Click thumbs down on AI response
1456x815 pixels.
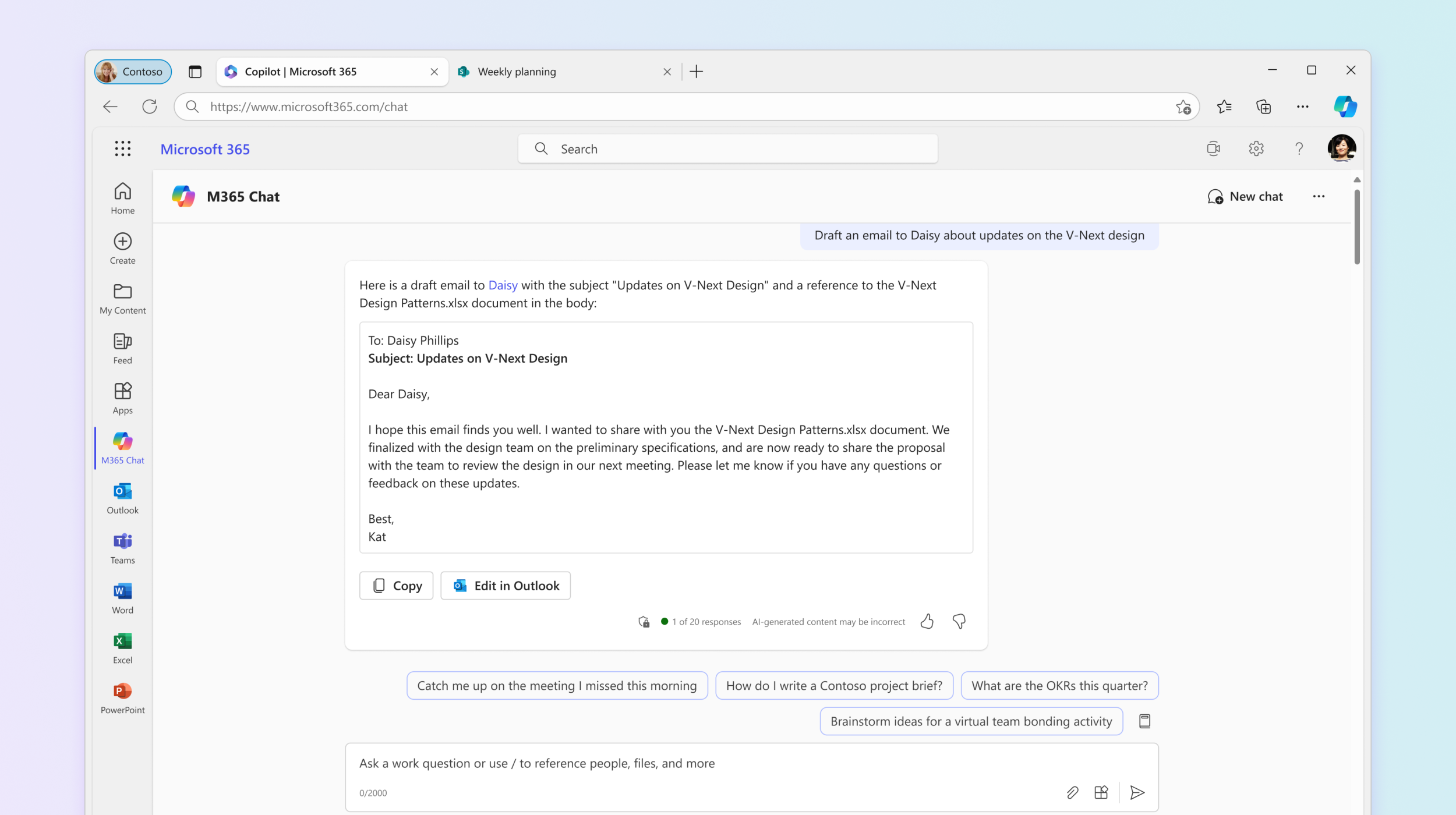coord(957,621)
